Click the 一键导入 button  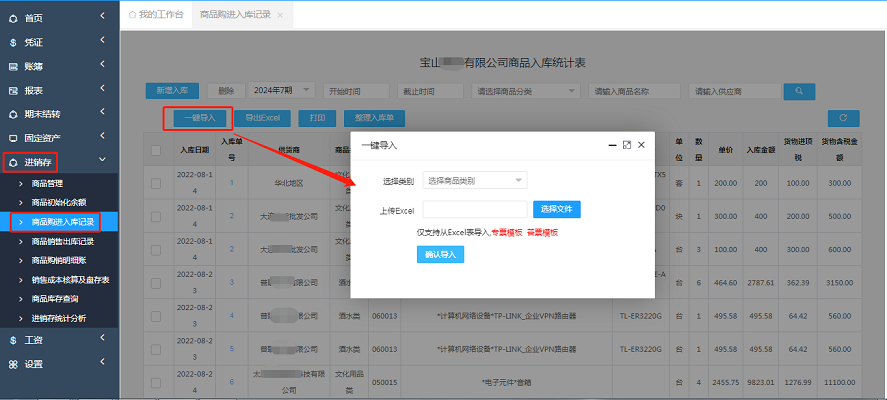point(200,118)
